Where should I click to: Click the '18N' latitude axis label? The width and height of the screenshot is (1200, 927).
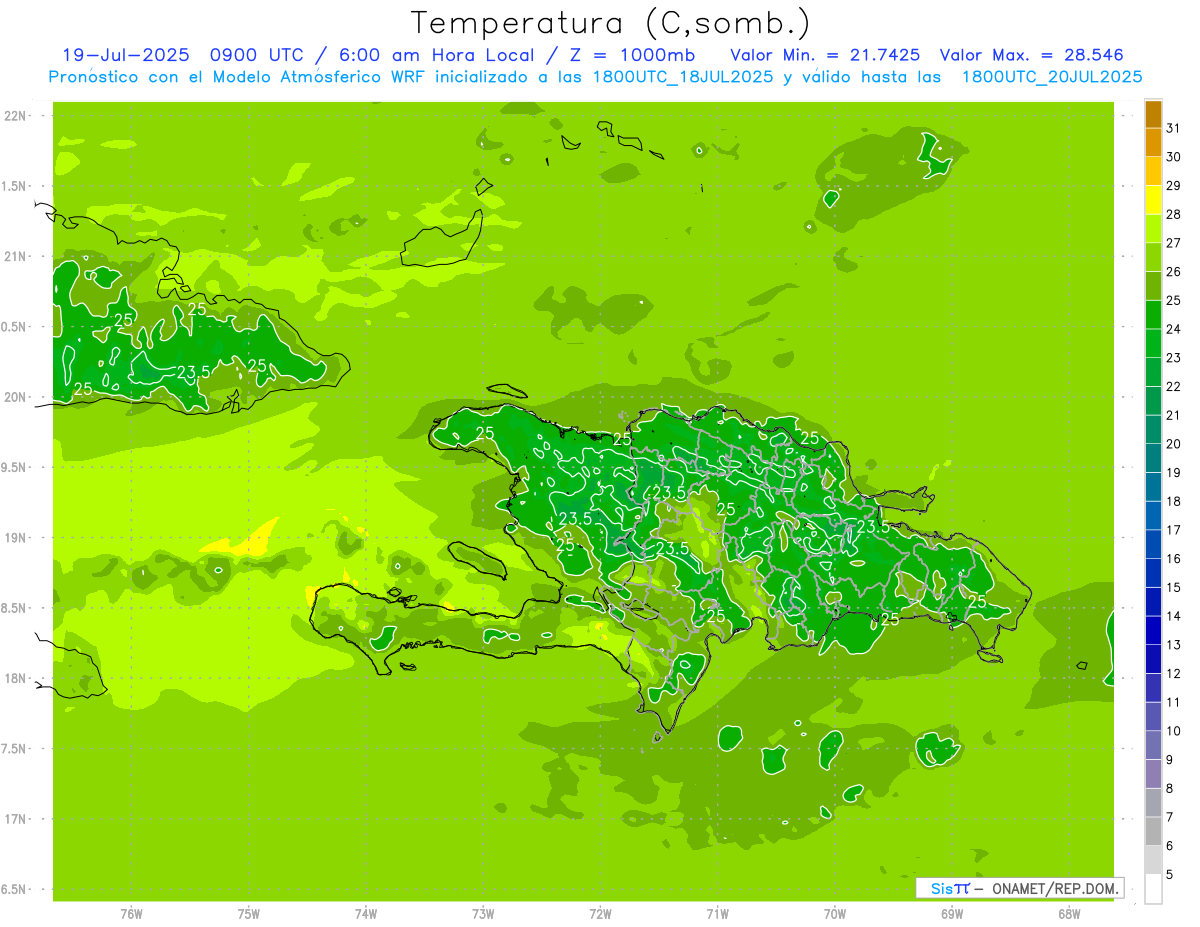[17, 678]
